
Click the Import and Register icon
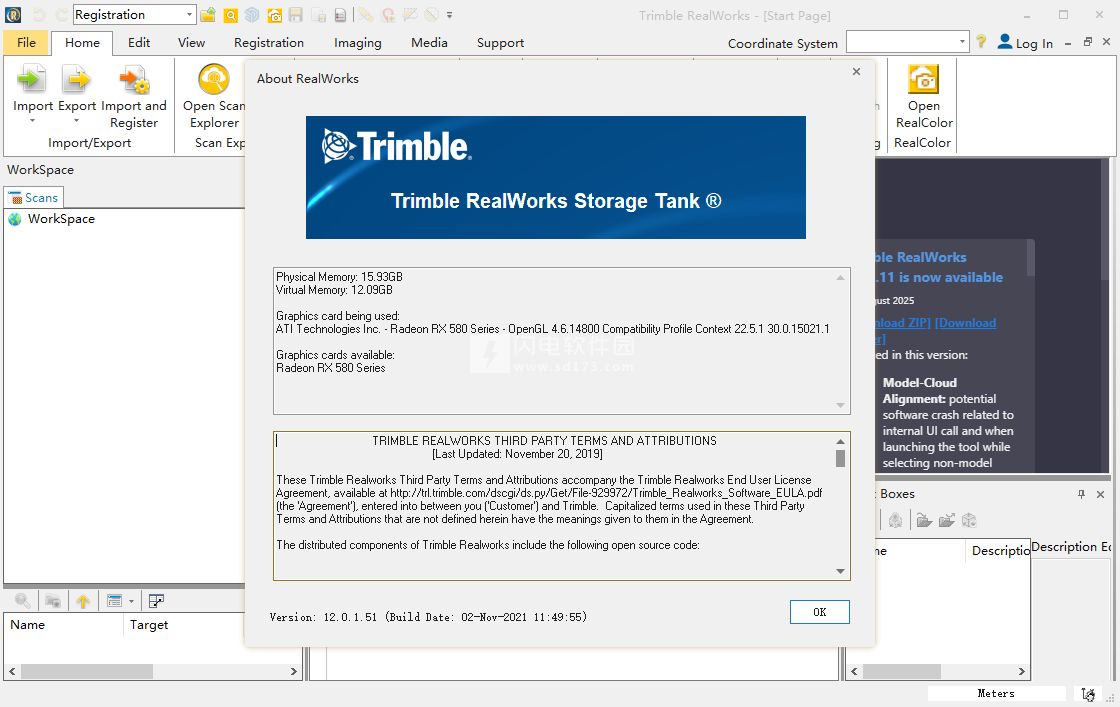(x=134, y=81)
